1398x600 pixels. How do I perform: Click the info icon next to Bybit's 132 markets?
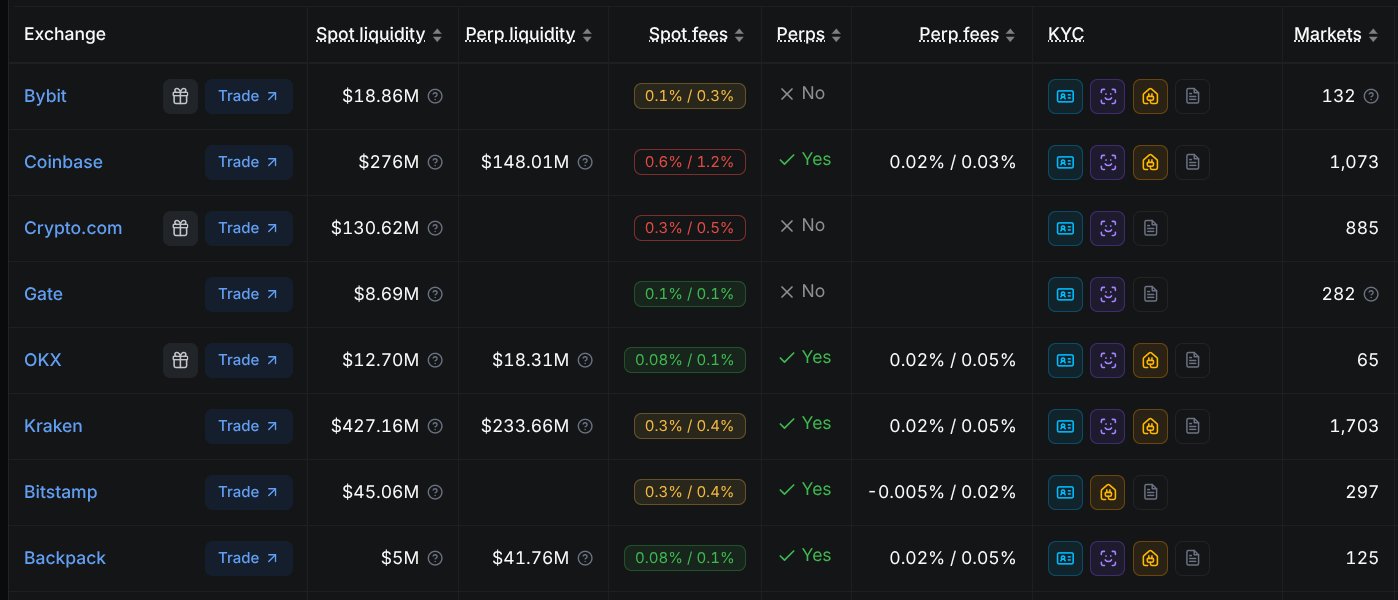[1371, 96]
